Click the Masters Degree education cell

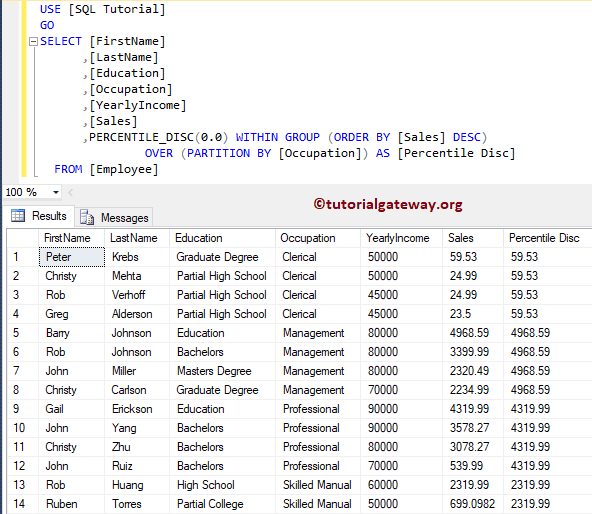click(x=222, y=371)
